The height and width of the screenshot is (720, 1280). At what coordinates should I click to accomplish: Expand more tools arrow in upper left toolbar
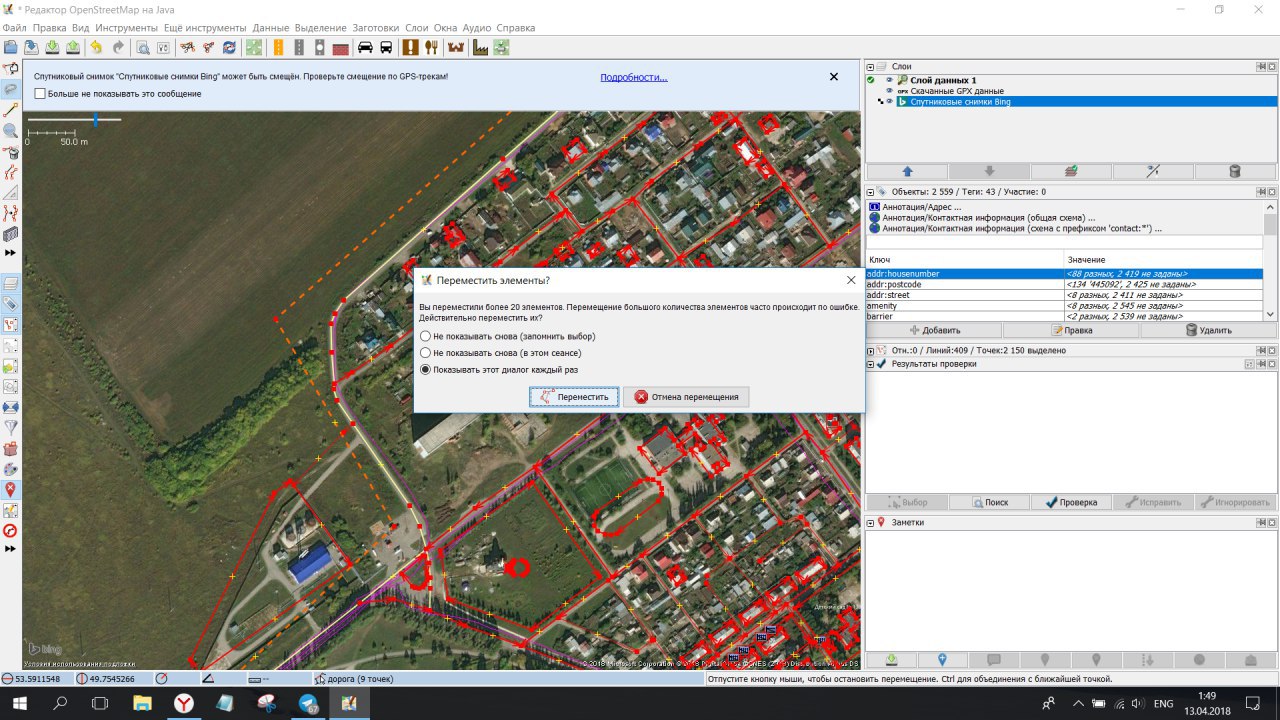tap(11, 253)
